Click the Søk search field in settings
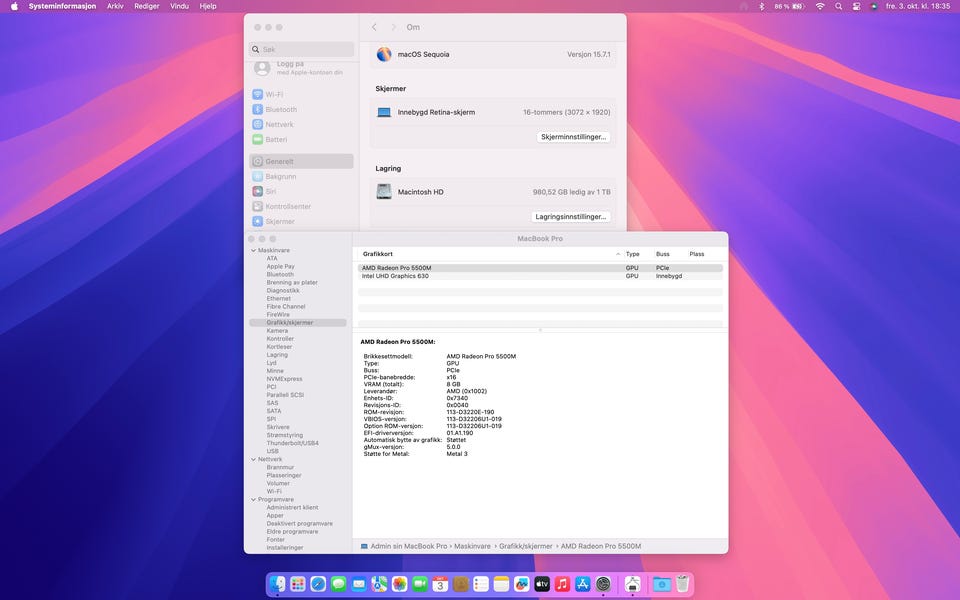This screenshot has height=600, width=960. (302, 49)
